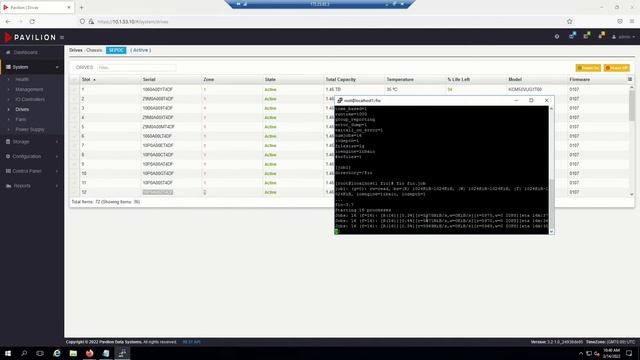Viewport: 640px width, 360px height.
Task: Open Fans under System
Action: click(x=21, y=119)
